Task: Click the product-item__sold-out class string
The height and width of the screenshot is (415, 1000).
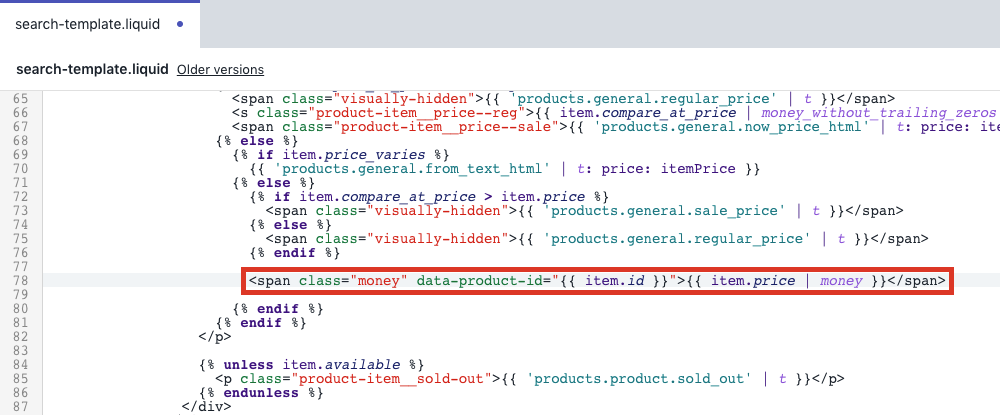Action: 392,379
